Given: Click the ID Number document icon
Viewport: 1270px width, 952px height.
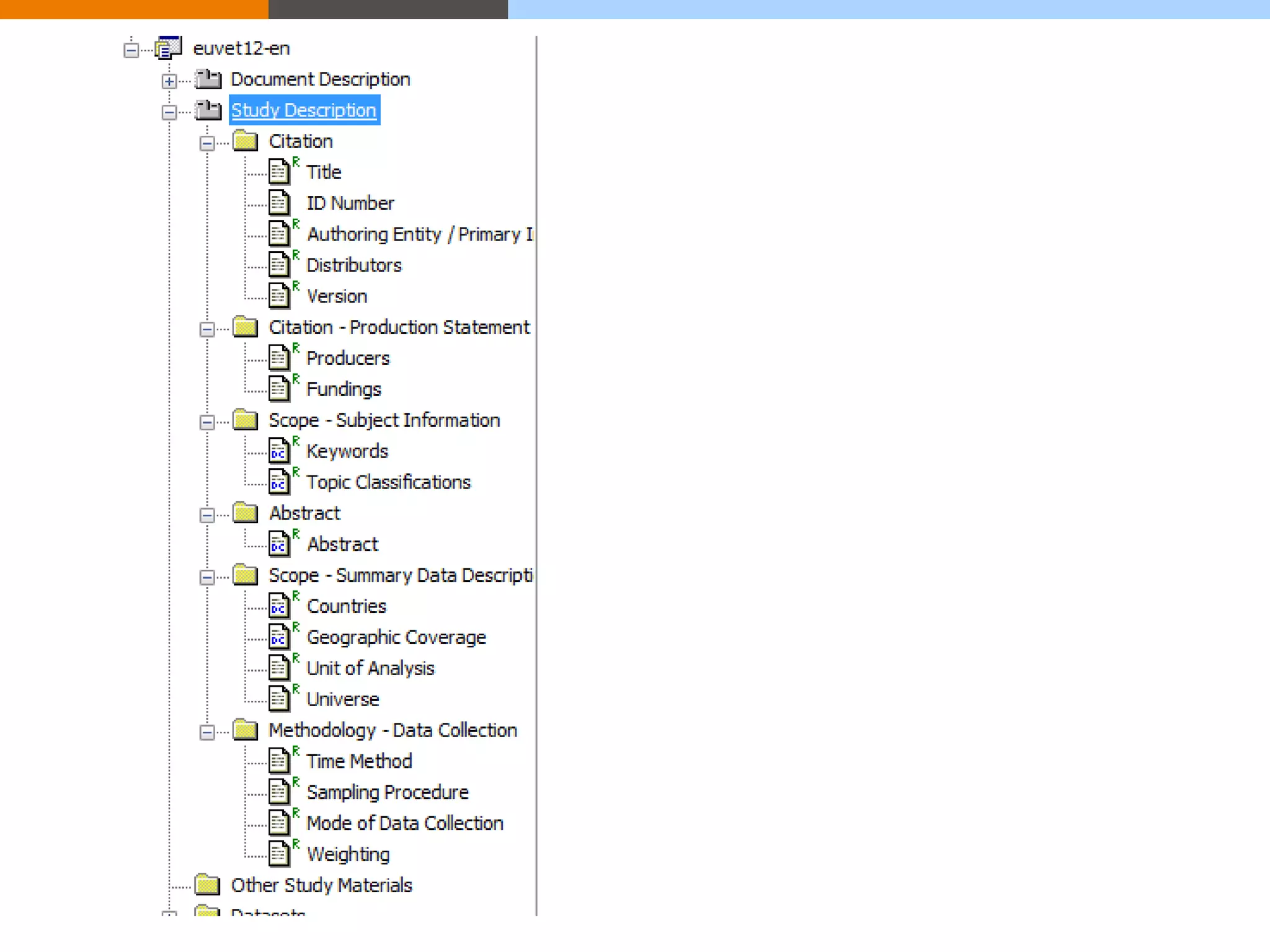Looking at the screenshot, I should (279, 203).
